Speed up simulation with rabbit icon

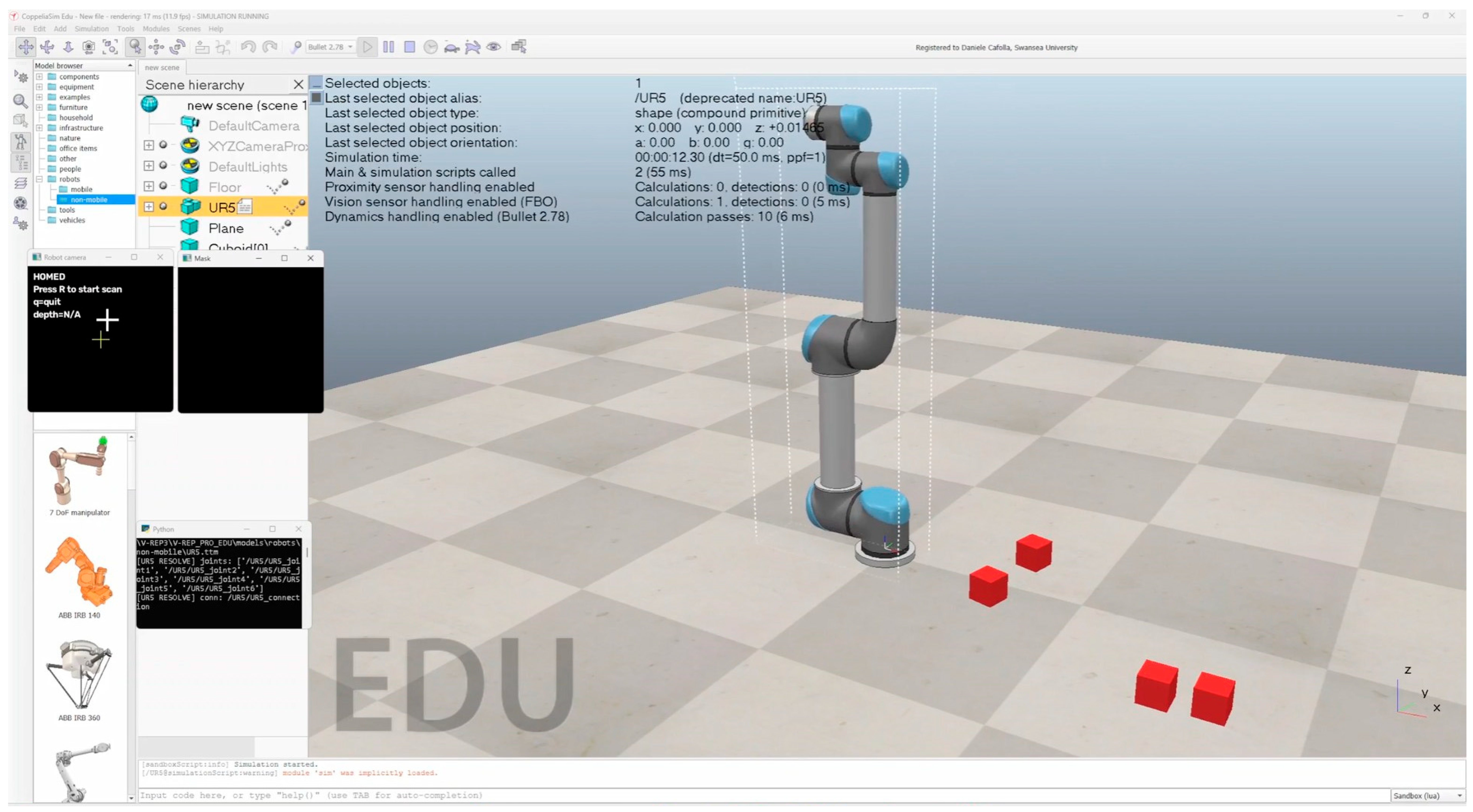473,47
